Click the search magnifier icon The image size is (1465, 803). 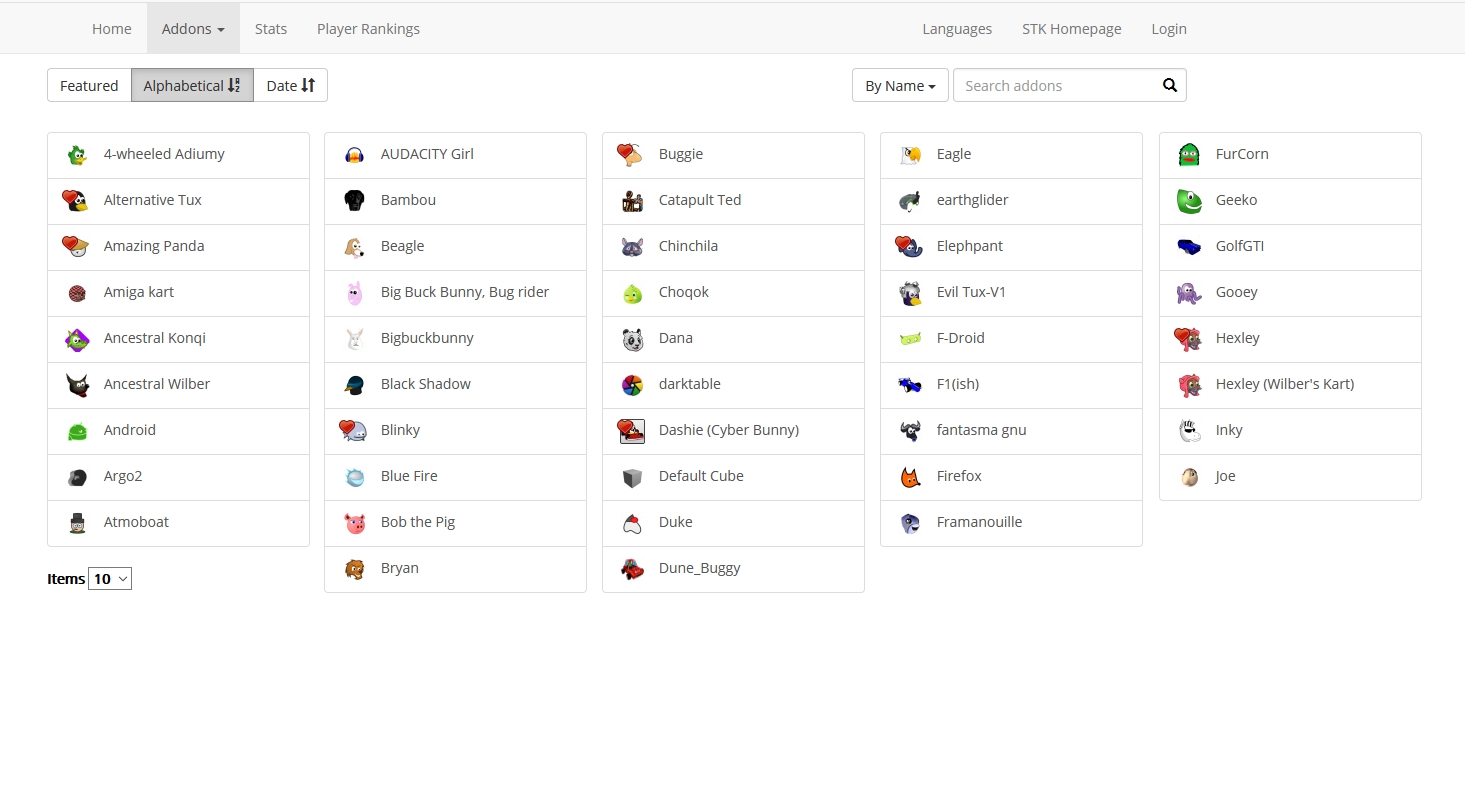point(1169,86)
